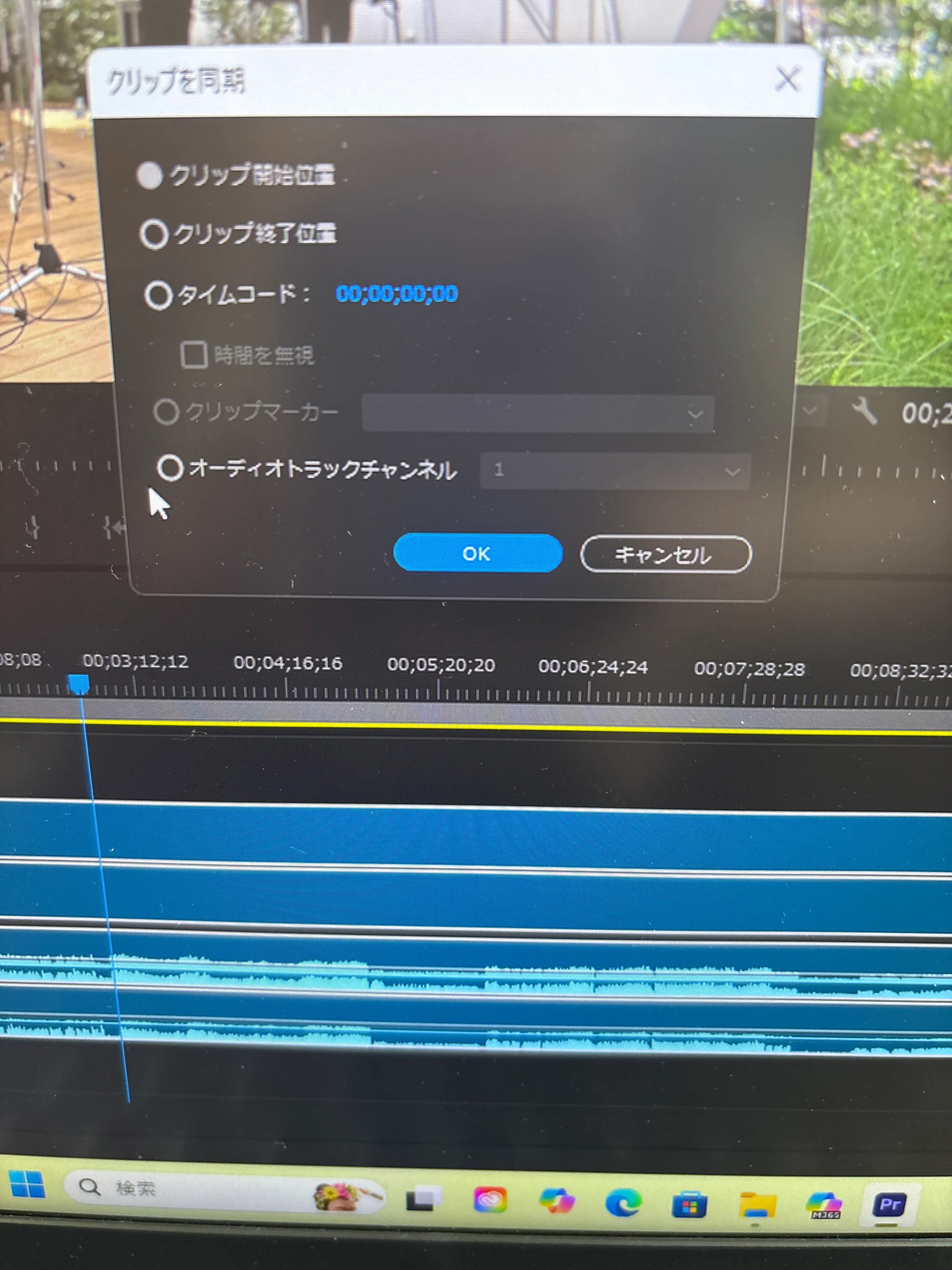Select クリップ終了位置 radio option
This screenshot has width=952, height=1270.
pos(154,234)
